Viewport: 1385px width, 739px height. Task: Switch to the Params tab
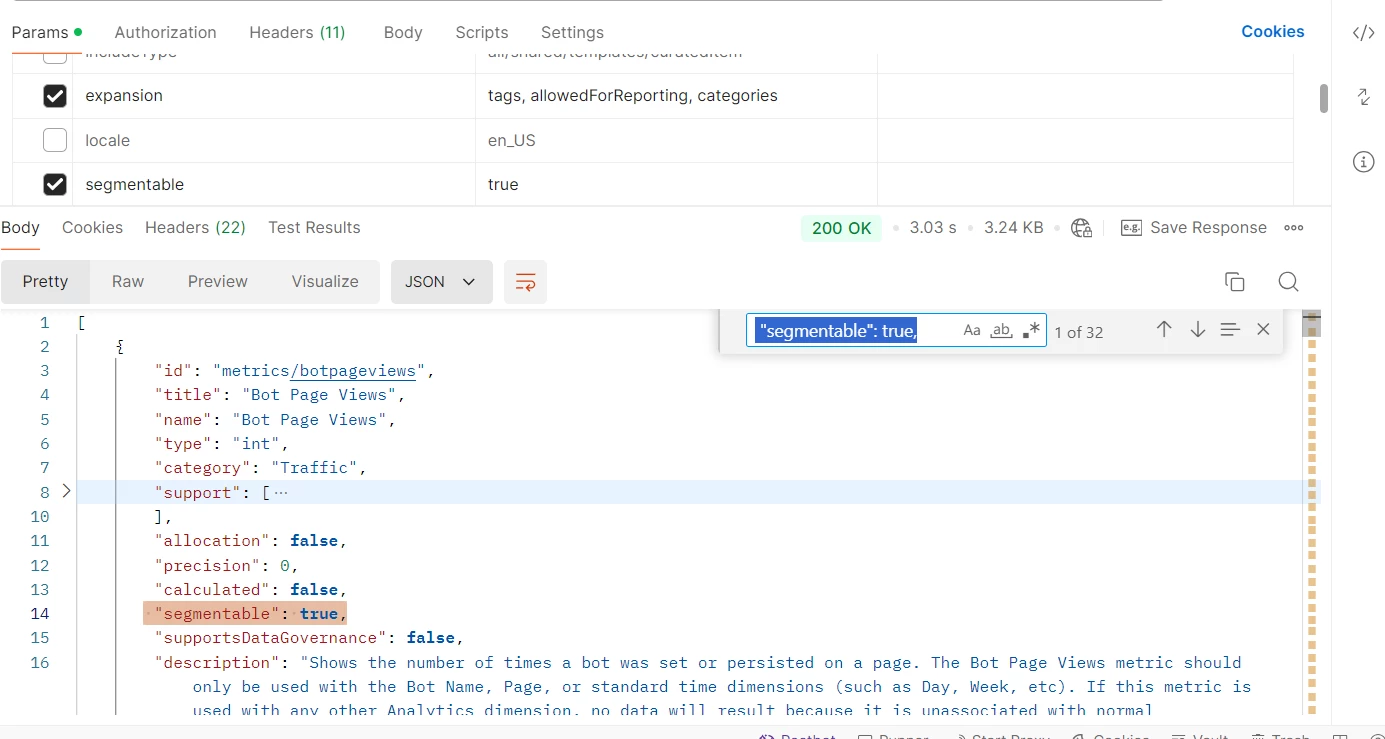point(46,32)
